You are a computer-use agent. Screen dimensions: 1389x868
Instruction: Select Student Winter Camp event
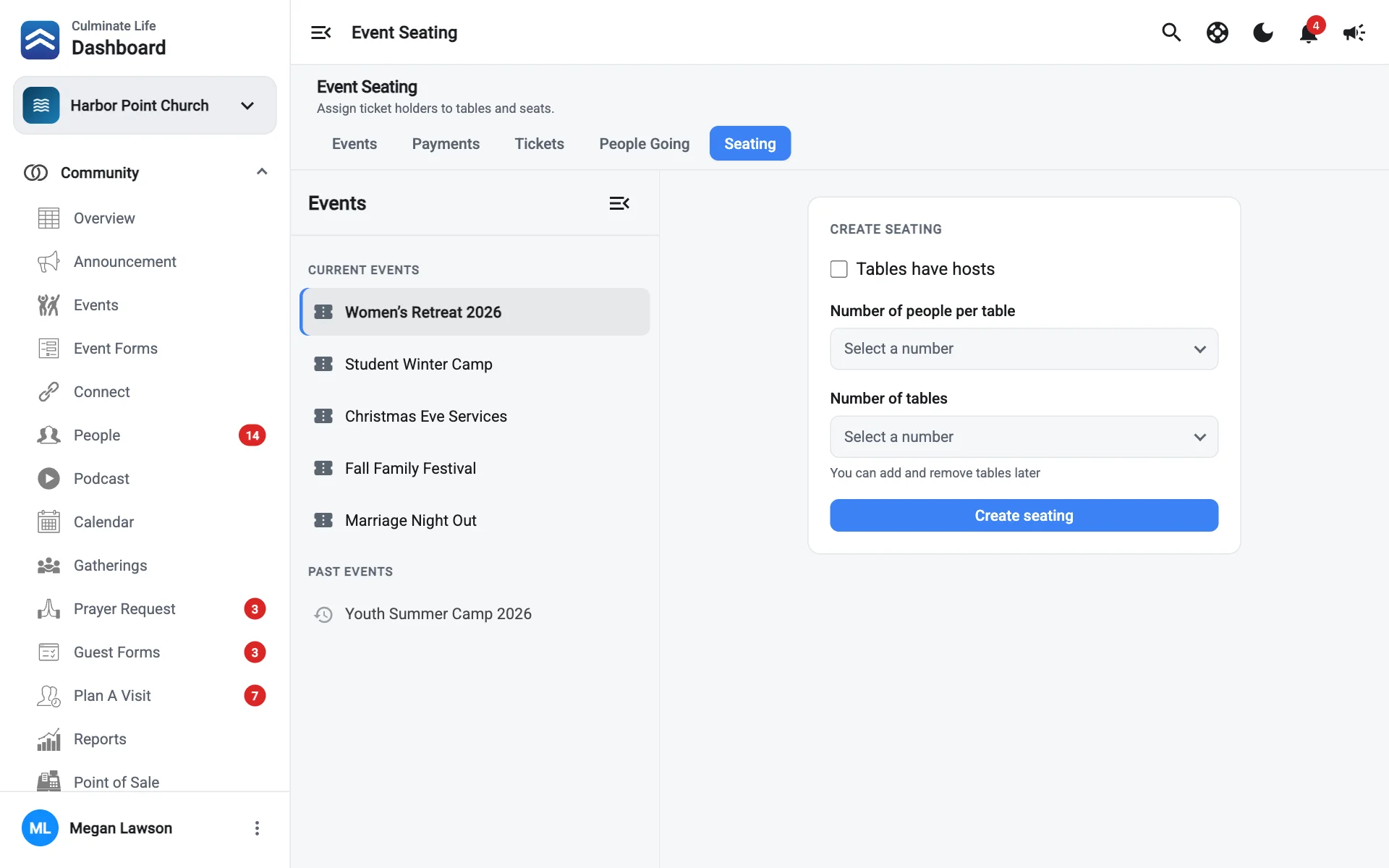click(x=475, y=365)
